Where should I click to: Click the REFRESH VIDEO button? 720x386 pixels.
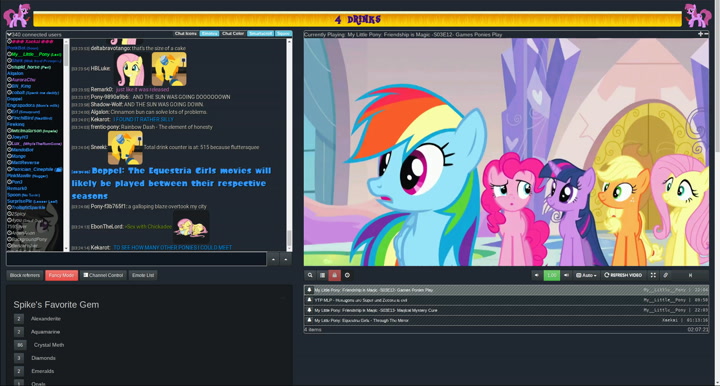coord(623,275)
